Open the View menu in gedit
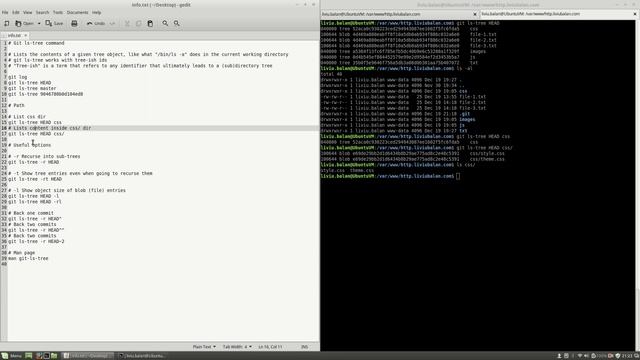Screen dimensions: 640x360 click(x=27, y=13)
